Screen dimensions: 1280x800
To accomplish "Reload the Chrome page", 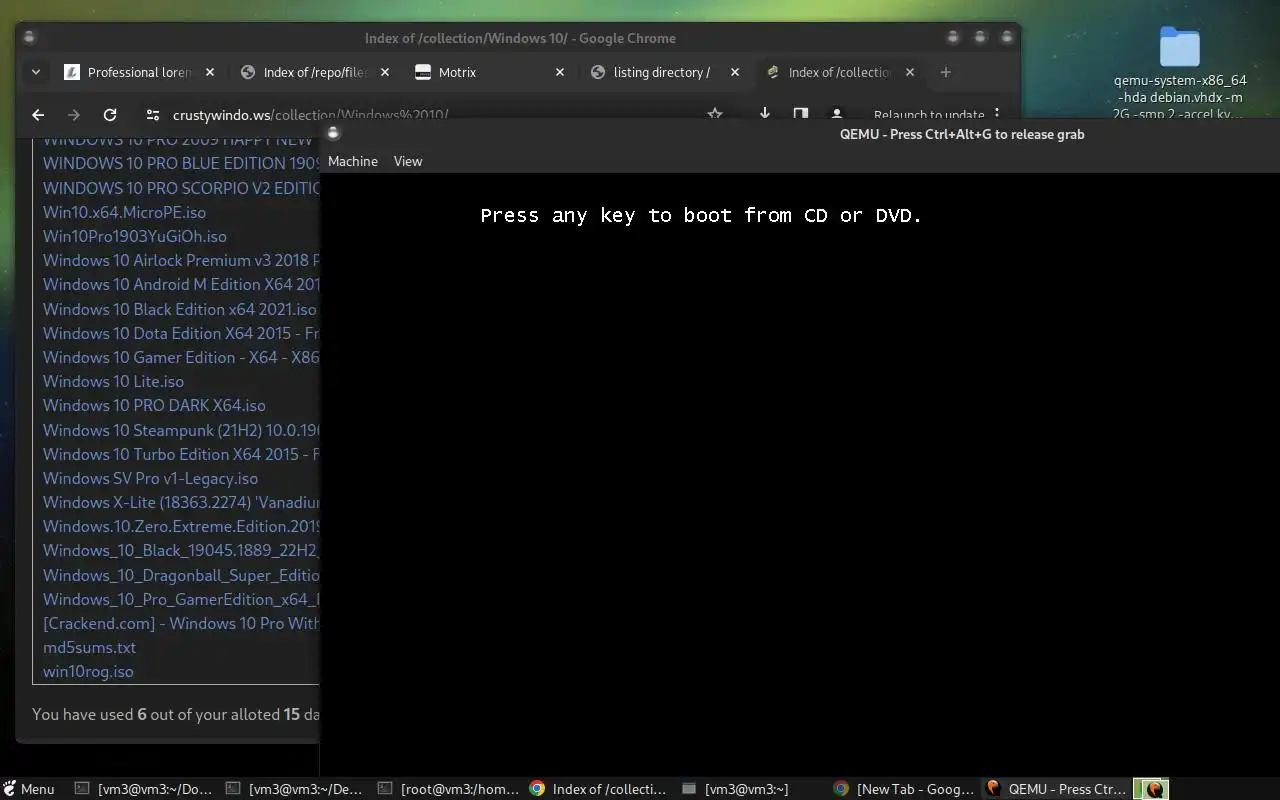I will tap(110, 115).
